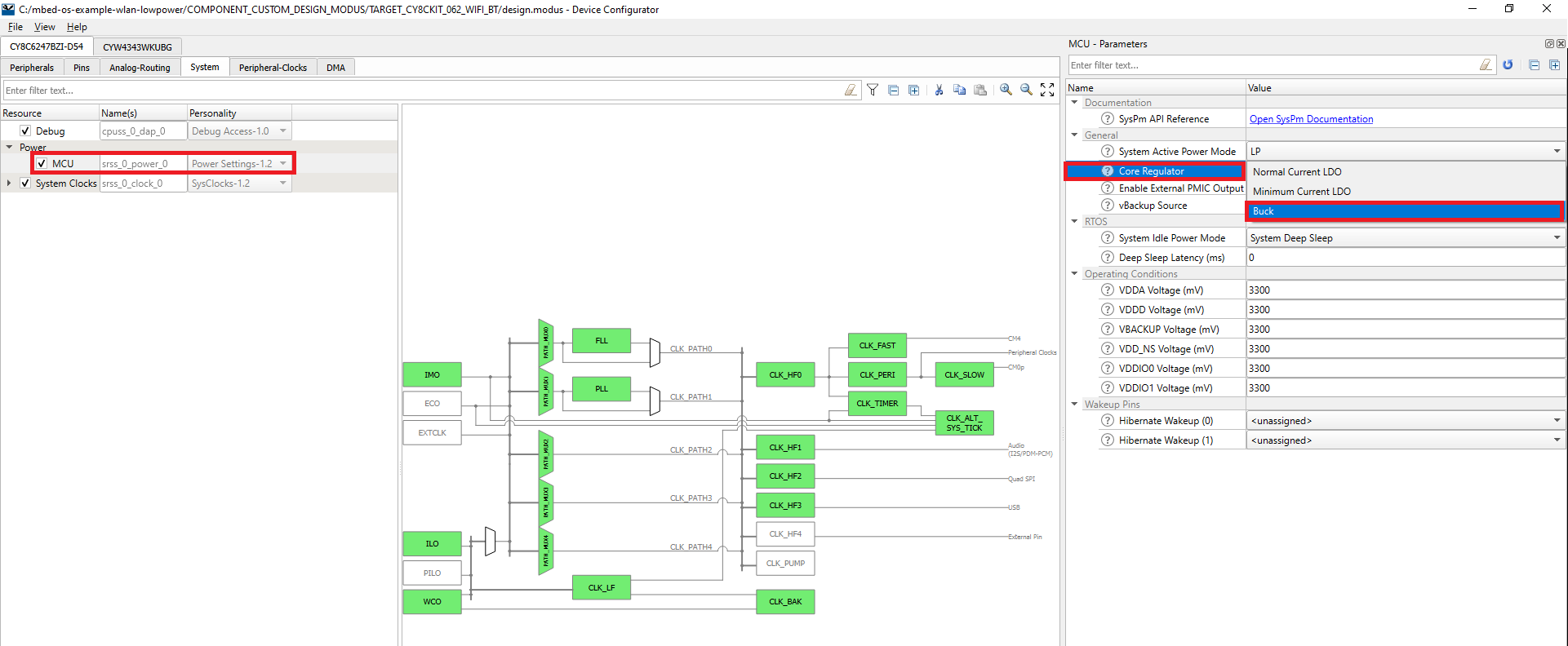
Task: Choose the Minimum Current LDO option
Action: point(1405,192)
